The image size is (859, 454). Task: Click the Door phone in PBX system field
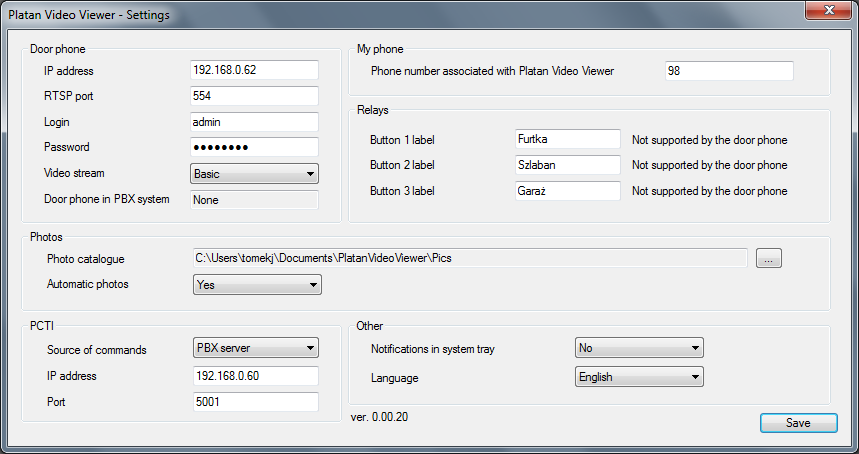(x=254, y=200)
